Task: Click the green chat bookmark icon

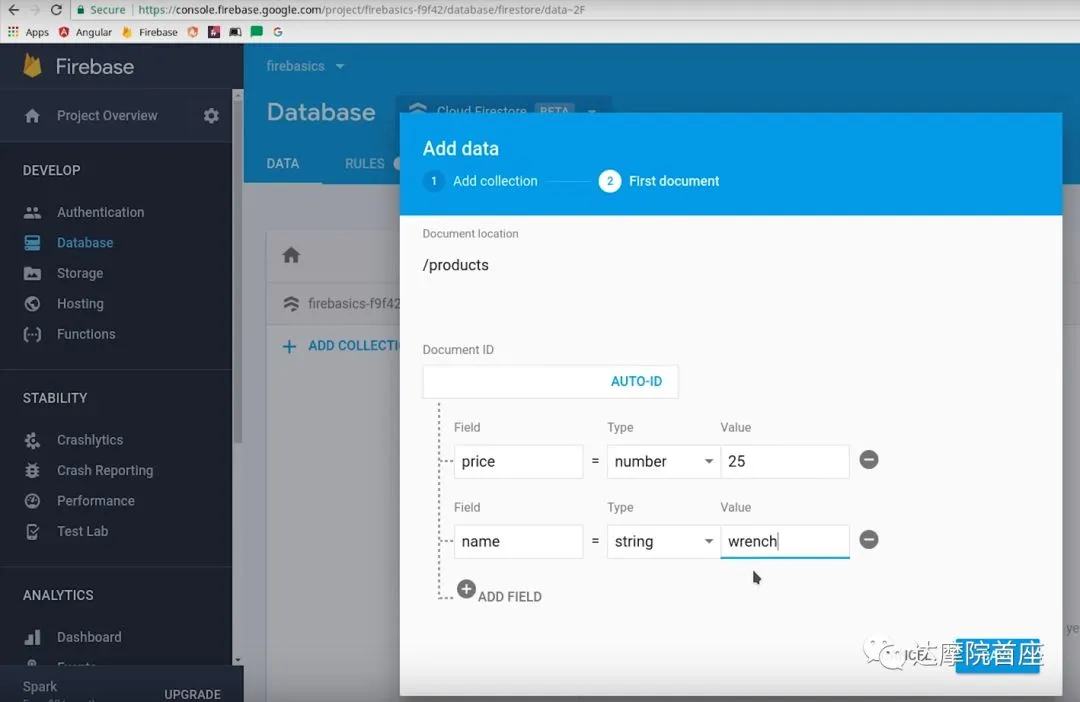Action: (256, 32)
